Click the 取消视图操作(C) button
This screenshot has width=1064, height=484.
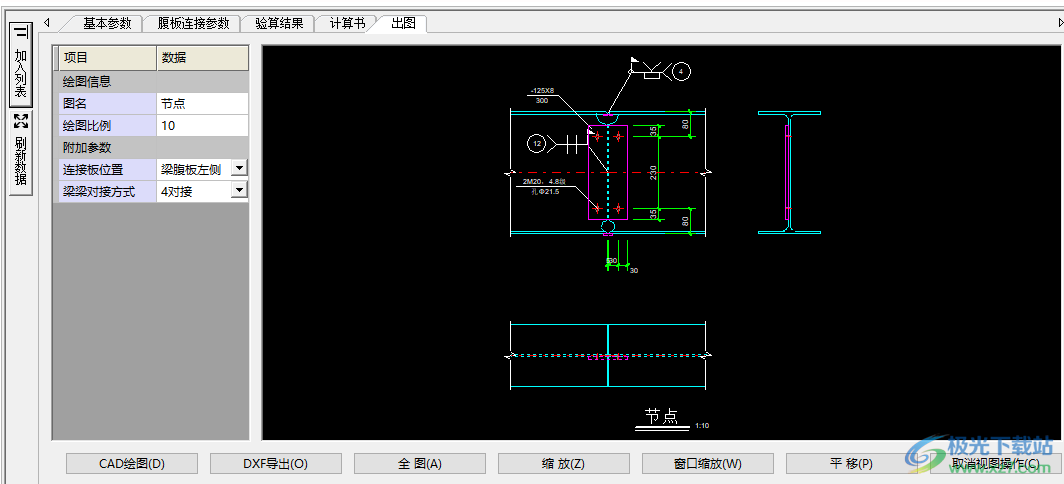click(995, 464)
